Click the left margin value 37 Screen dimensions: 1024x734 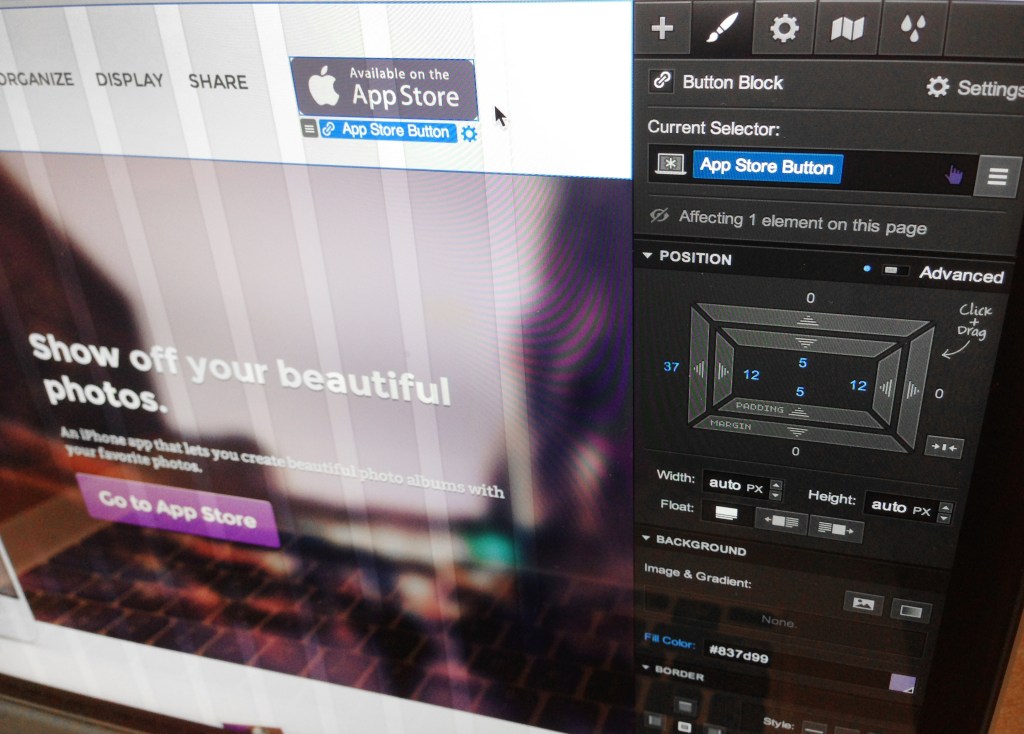click(671, 366)
